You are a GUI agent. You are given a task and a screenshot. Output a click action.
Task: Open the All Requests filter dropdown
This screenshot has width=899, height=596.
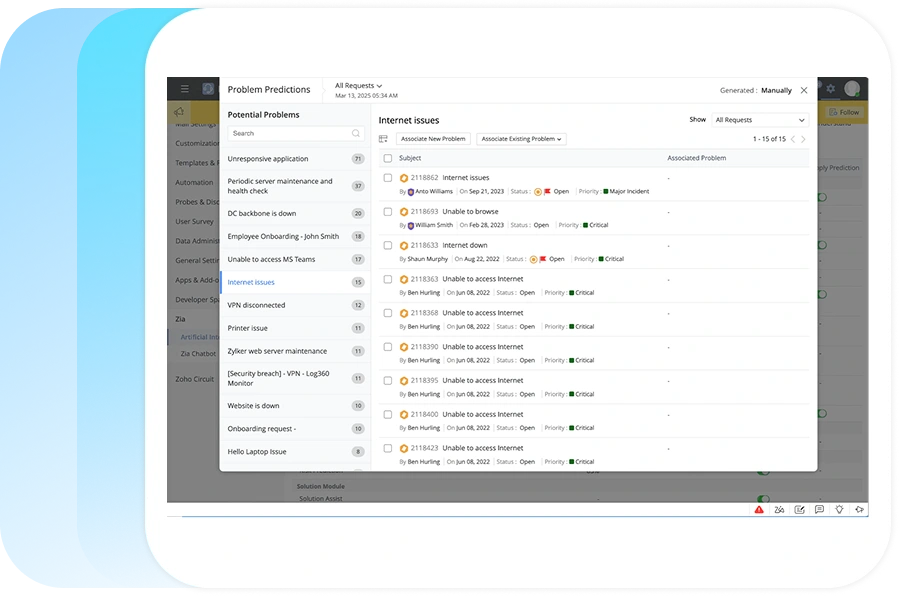[357, 85]
